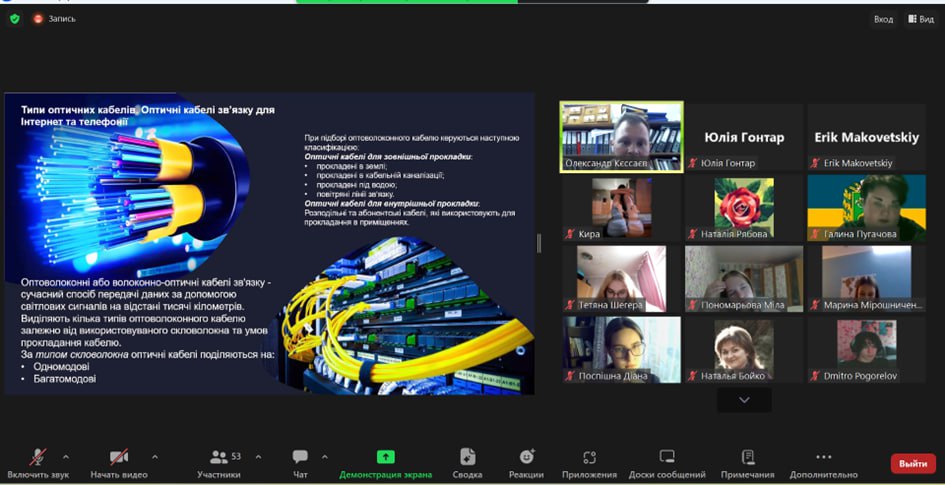Open the Примечания notes tool

[747, 457]
